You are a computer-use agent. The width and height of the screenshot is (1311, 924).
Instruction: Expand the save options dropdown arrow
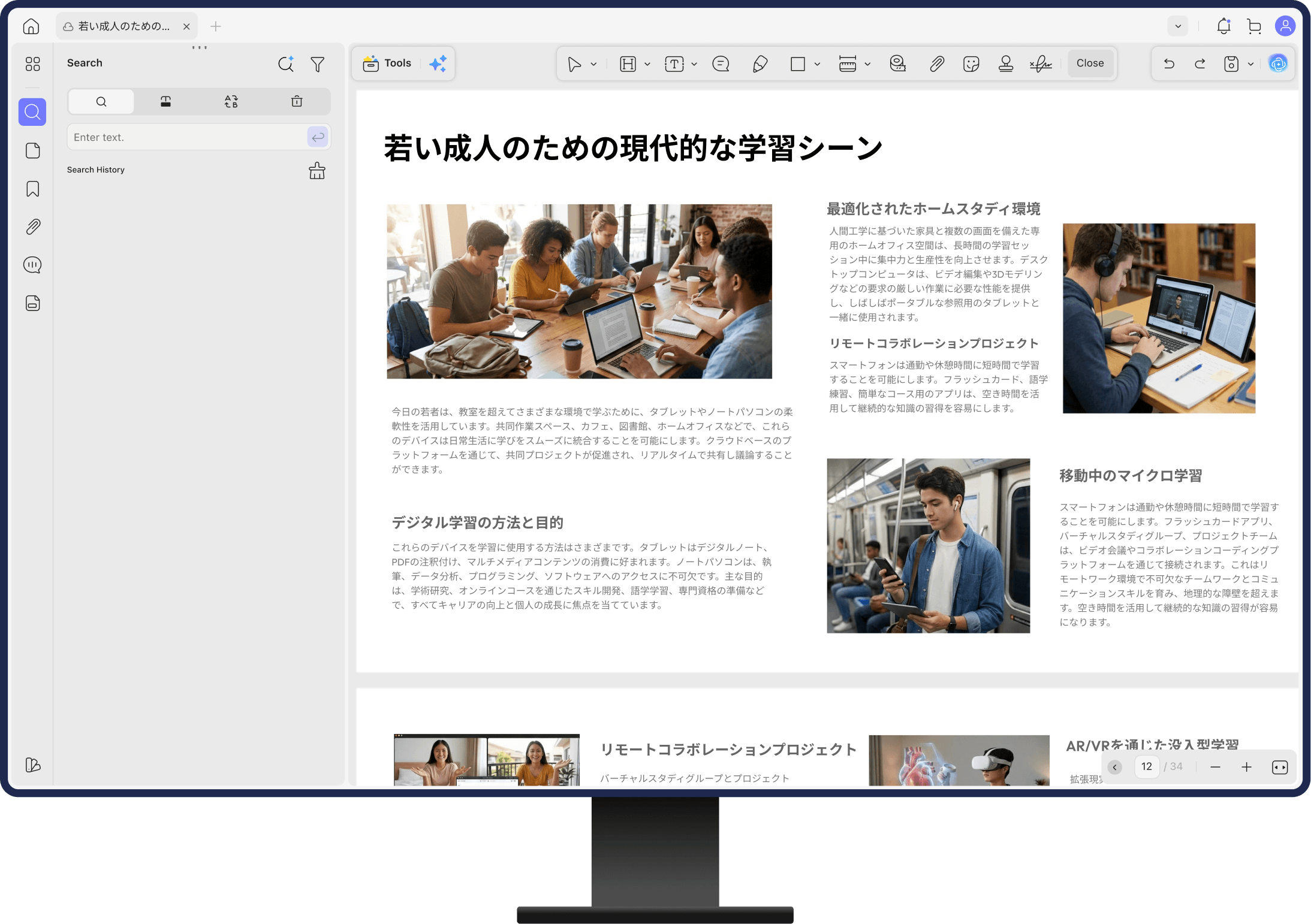click(1250, 64)
